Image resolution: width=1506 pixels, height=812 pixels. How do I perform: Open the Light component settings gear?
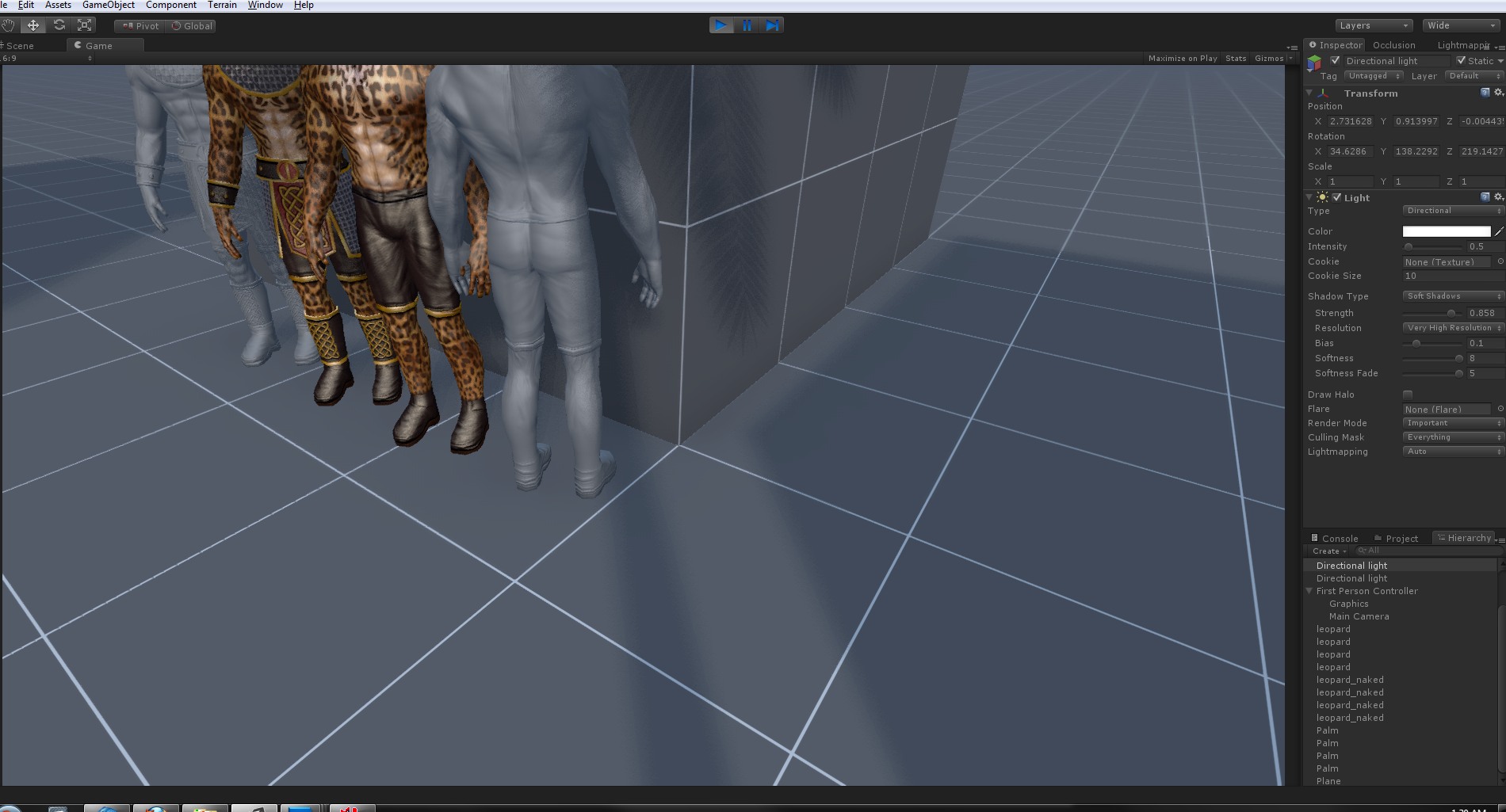(x=1498, y=196)
